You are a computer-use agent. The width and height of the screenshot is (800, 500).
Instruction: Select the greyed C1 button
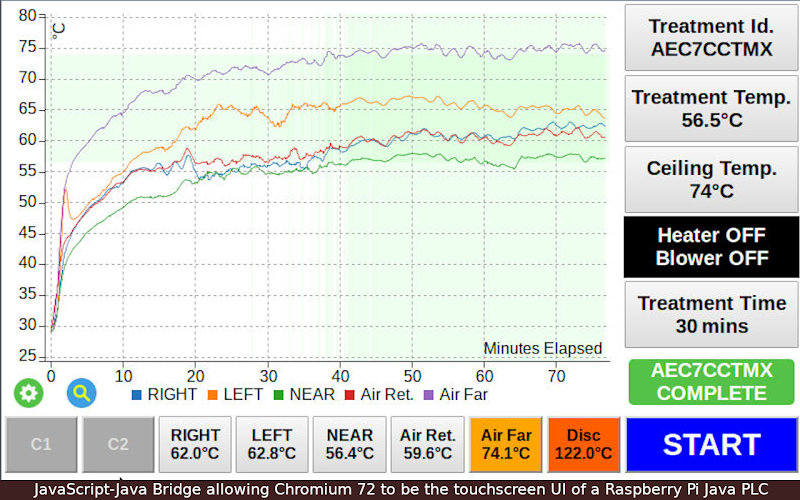(41, 444)
